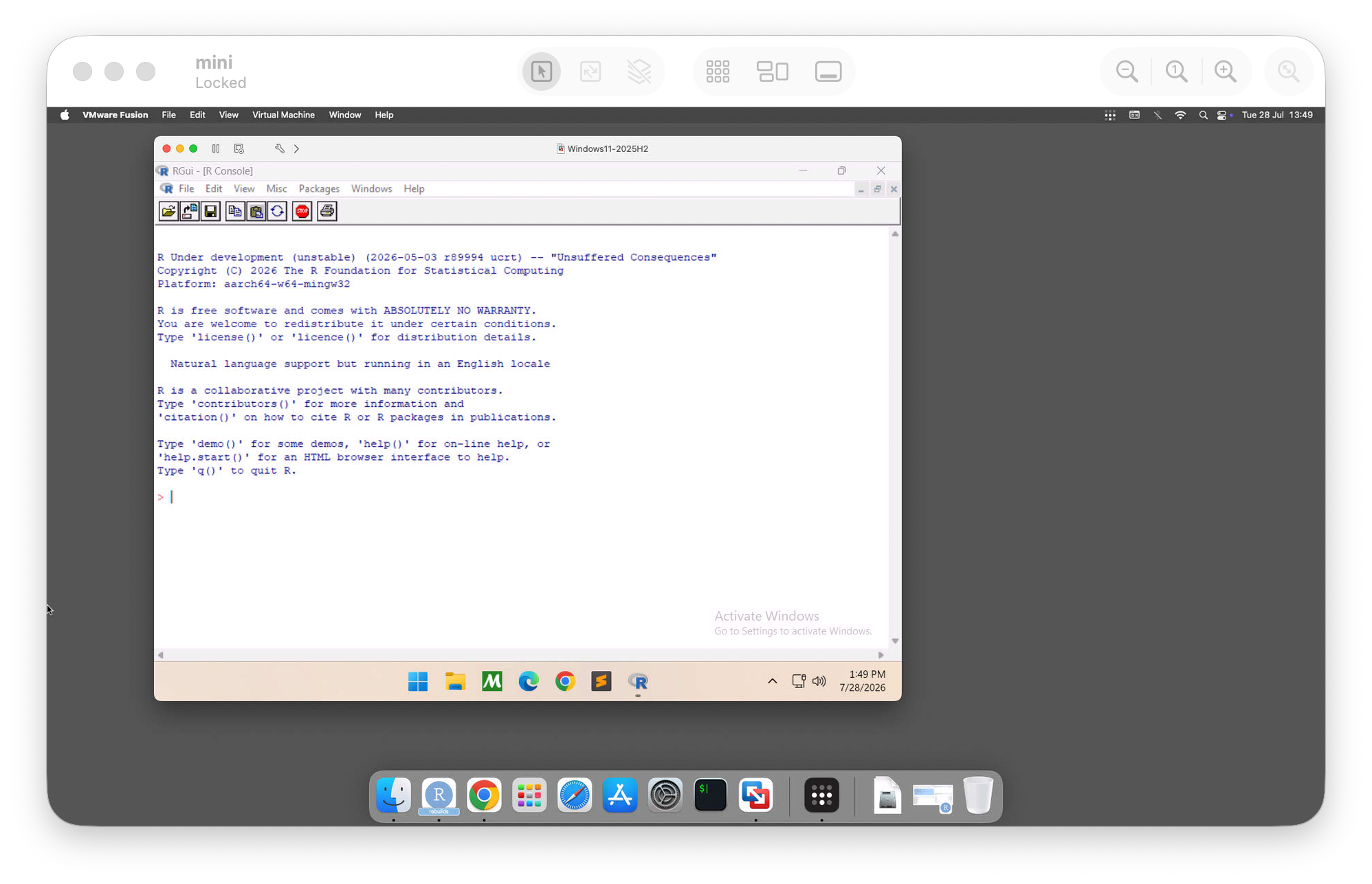Restore inner R Console MDI window
Image resolution: width=1372 pixels, height=884 pixels.
point(878,189)
